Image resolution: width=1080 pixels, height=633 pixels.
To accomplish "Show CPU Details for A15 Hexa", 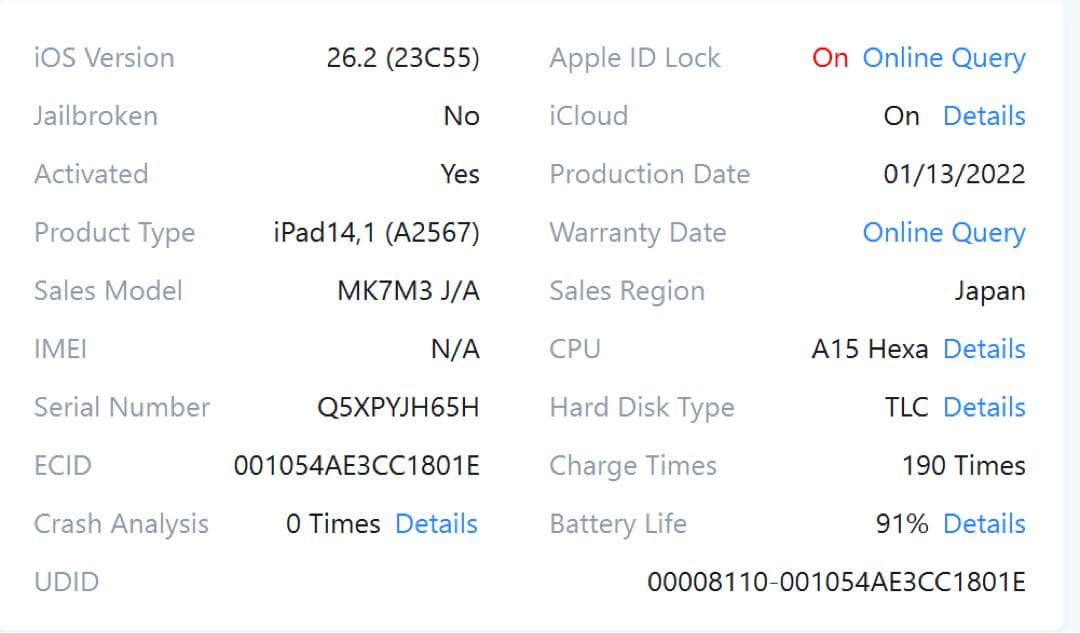I will point(983,348).
